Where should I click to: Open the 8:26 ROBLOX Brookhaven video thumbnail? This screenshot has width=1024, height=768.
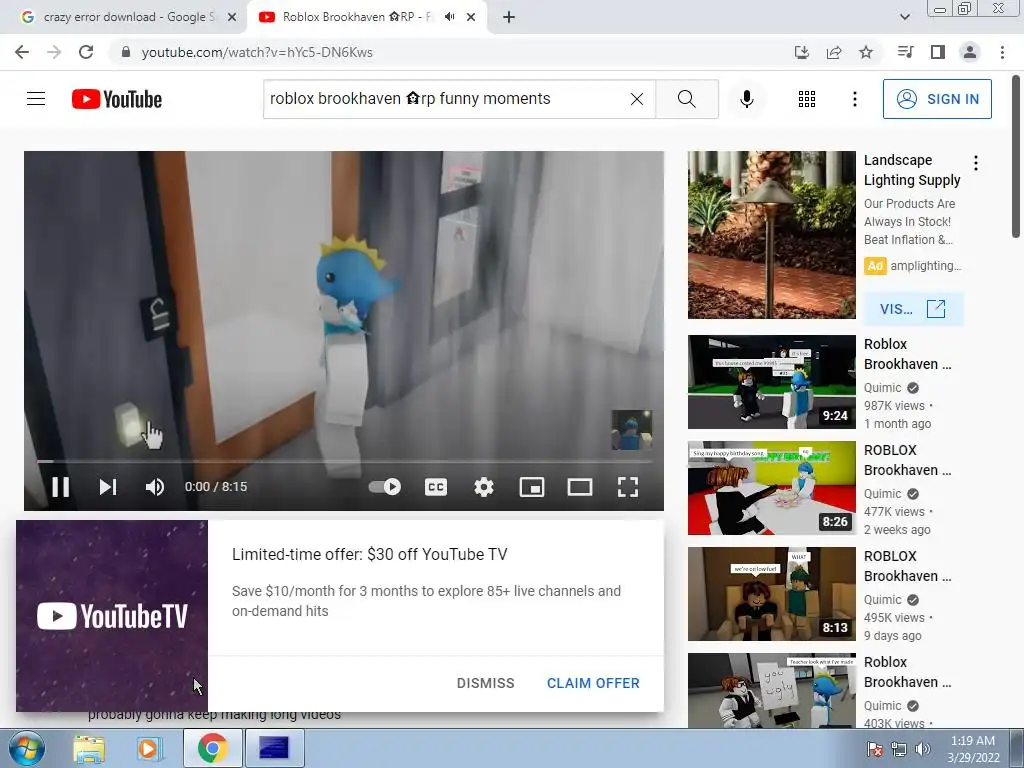[771, 488]
